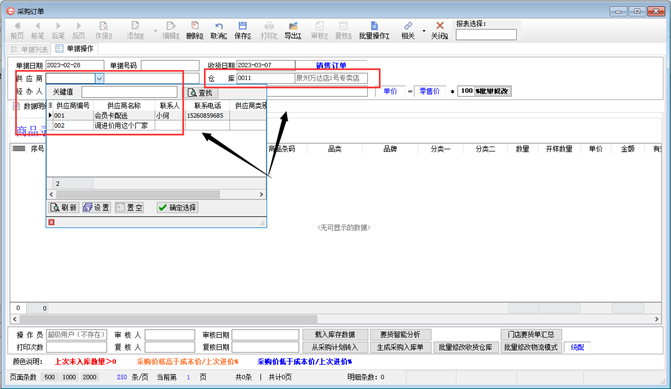Click the 批量修改物流模式 button
The image size is (671, 389).
pos(531,347)
